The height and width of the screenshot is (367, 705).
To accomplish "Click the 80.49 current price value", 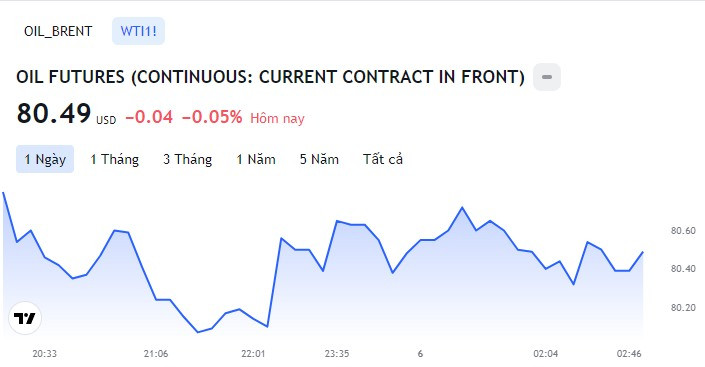I will click(x=54, y=113).
